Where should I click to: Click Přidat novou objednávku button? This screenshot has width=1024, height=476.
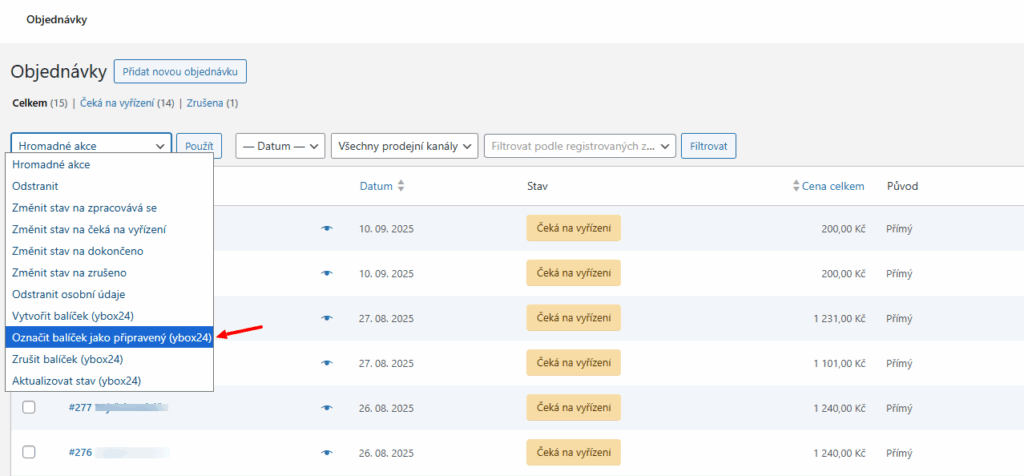[x=180, y=71]
